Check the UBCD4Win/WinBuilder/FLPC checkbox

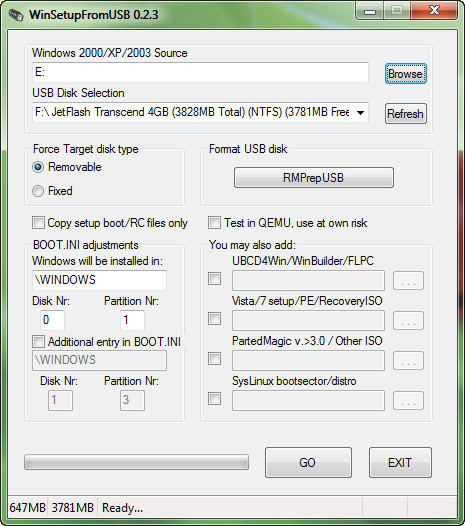(214, 278)
